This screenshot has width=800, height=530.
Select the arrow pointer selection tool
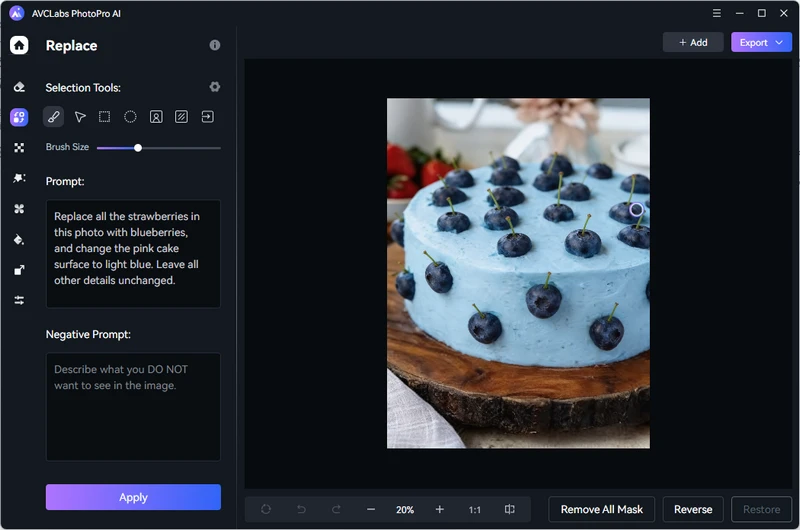(x=80, y=117)
